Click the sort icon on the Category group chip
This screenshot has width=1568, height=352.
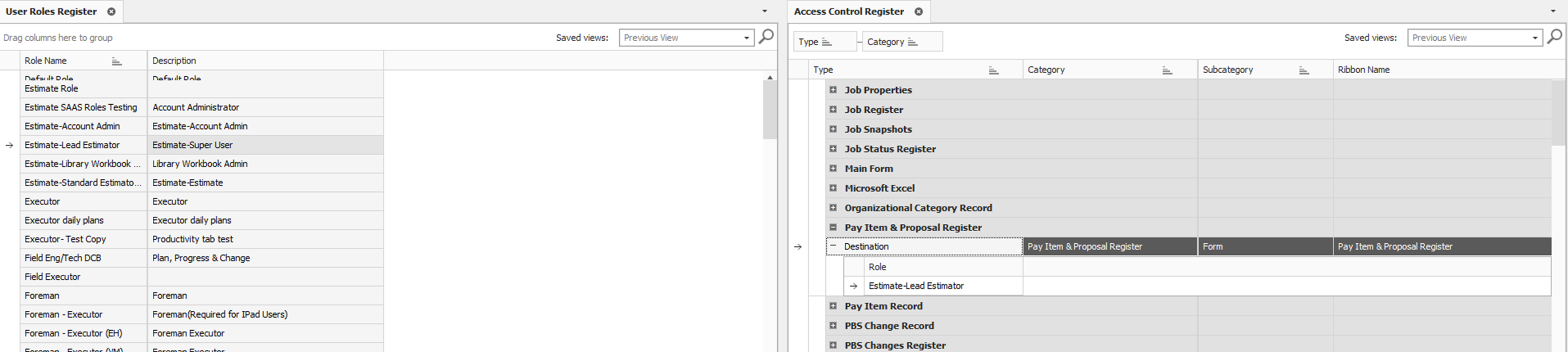click(912, 42)
